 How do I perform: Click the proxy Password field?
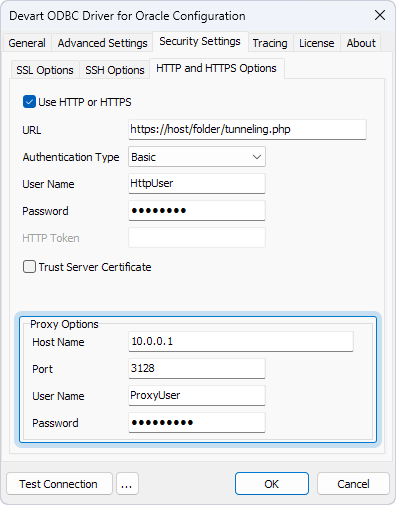(x=197, y=422)
